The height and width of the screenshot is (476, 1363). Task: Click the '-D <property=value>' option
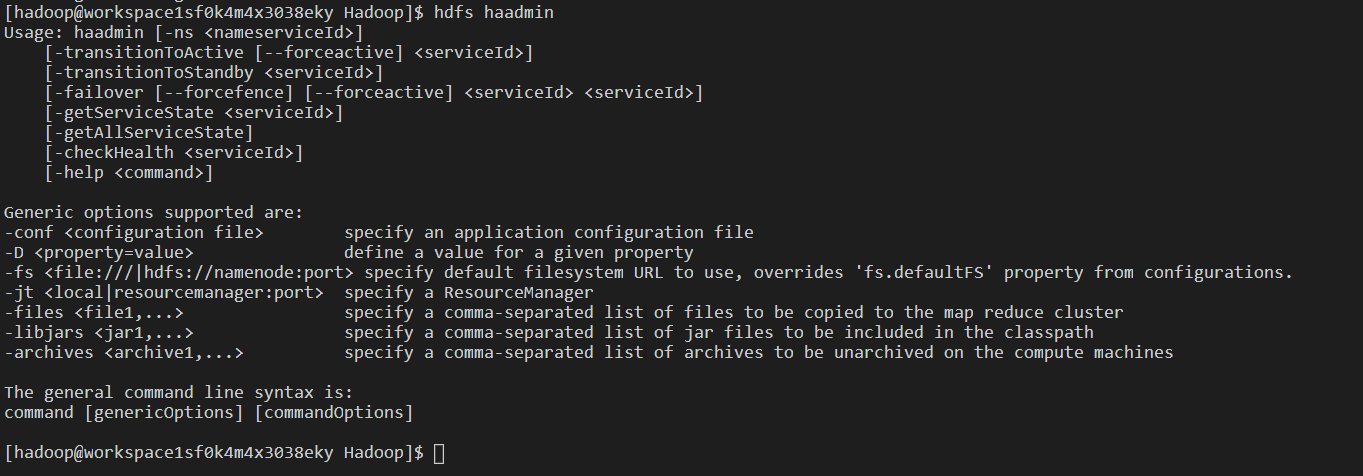[x=99, y=252]
